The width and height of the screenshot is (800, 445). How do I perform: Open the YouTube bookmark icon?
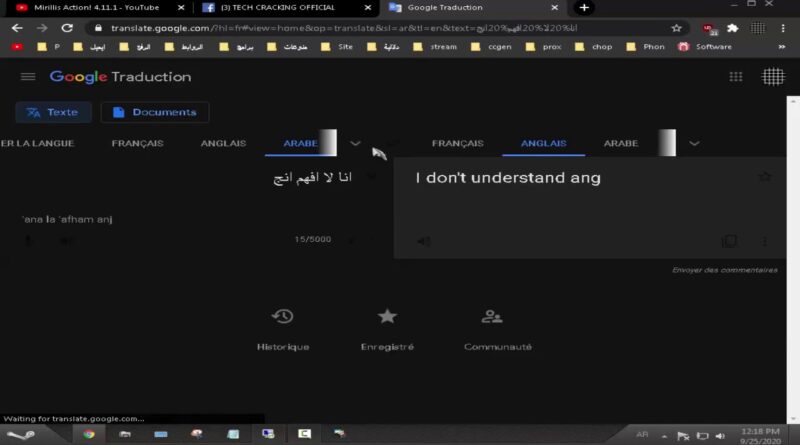[17, 46]
